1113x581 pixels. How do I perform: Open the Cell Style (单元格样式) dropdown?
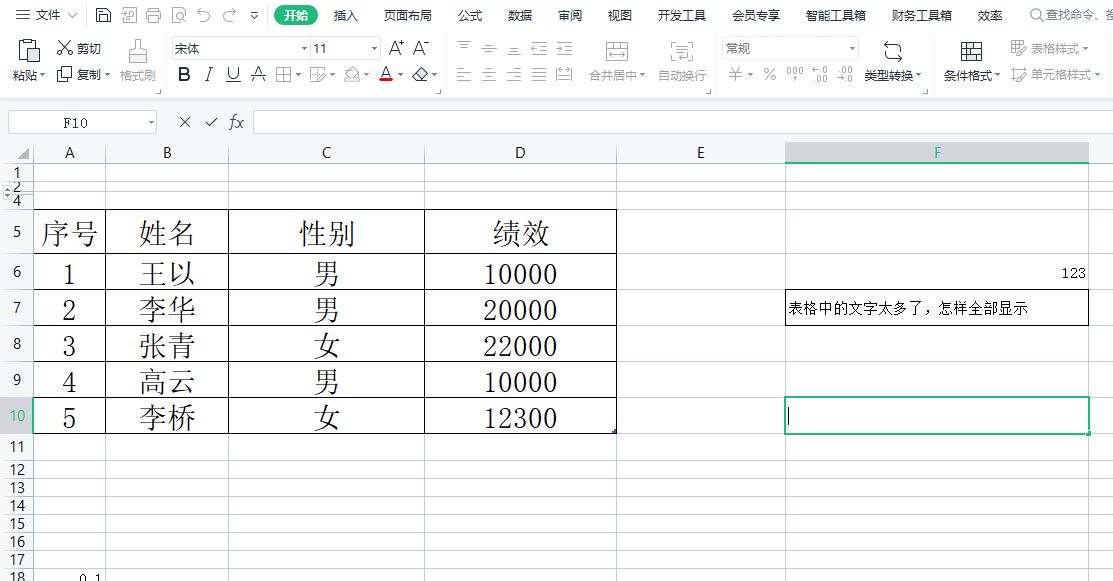coord(1056,74)
